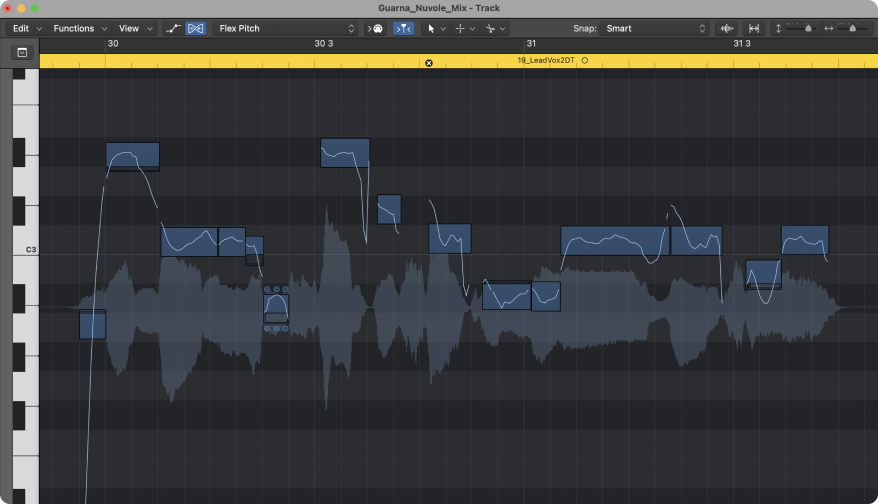Click the 31 3 ruler position

[x=742, y=44]
